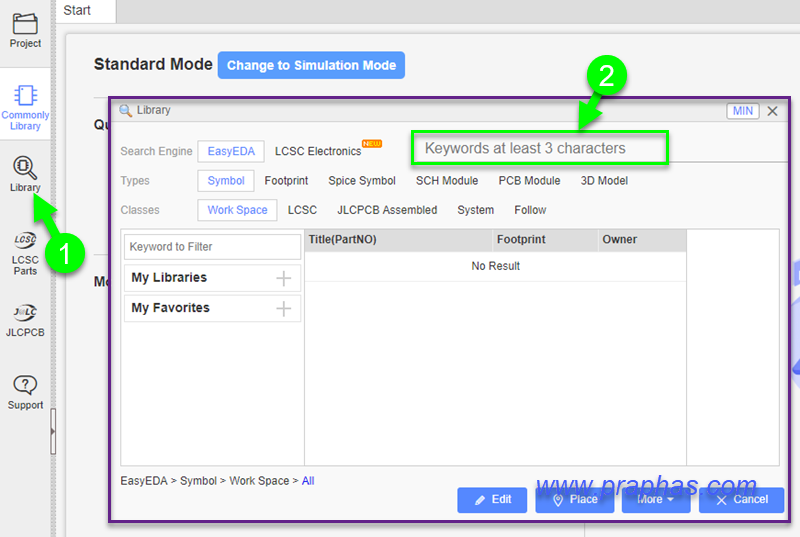Sort by Owner column header

pos(642,240)
